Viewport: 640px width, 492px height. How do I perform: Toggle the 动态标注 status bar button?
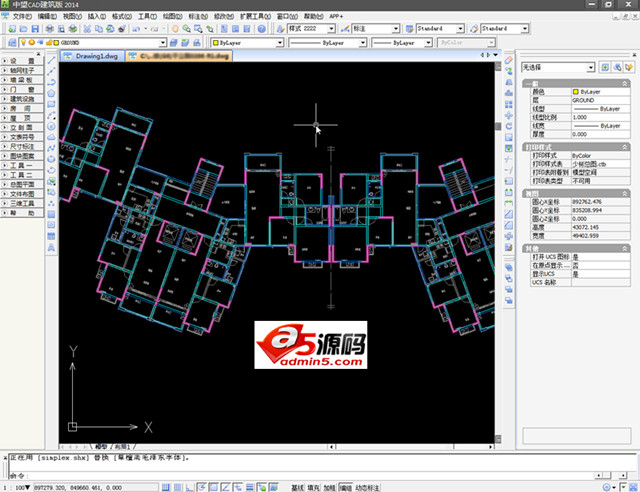(x=367, y=488)
